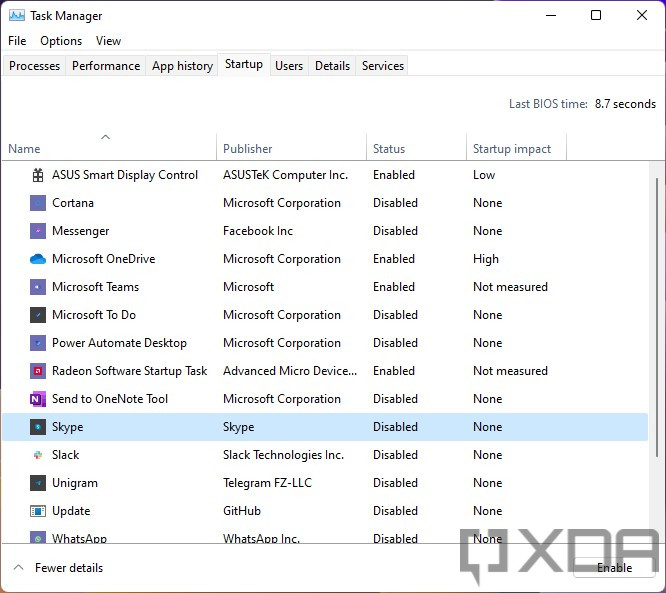
Task: Click Not measured in Microsoft Teams row
Action: 510,287
